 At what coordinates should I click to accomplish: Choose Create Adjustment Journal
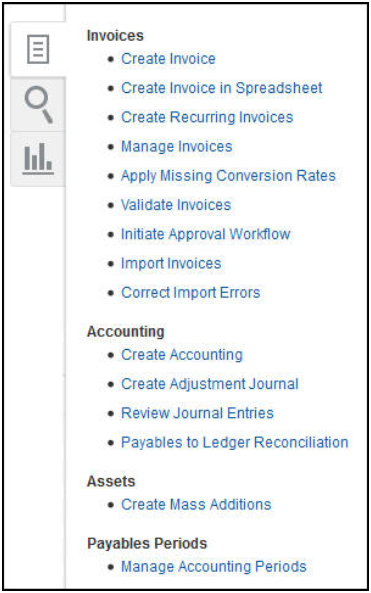(210, 383)
